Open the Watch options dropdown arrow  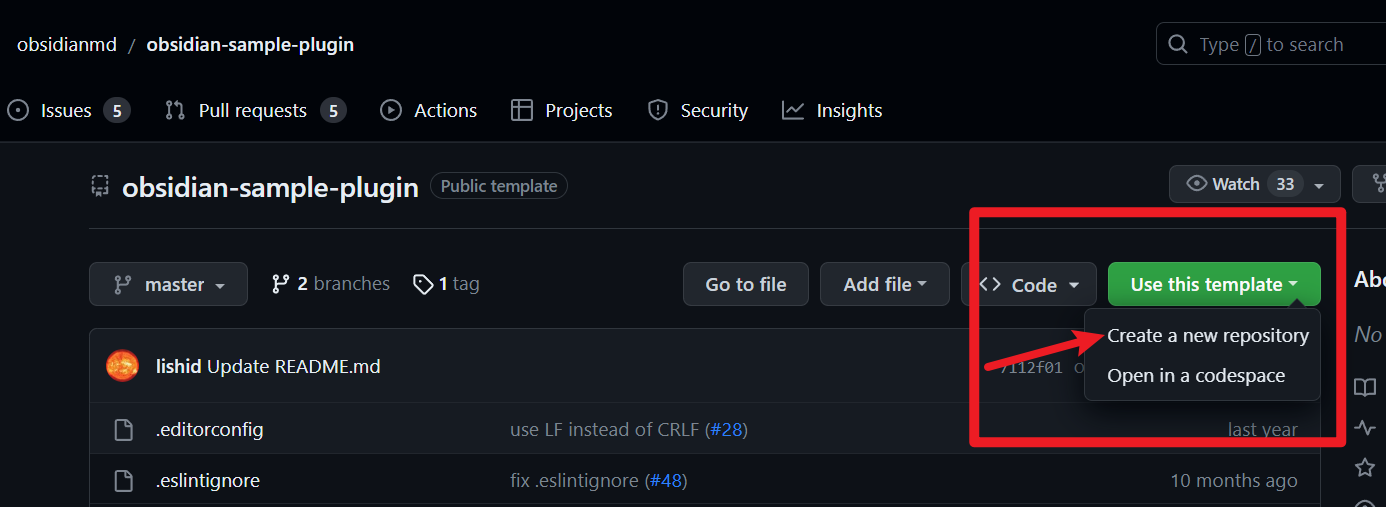point(1319,185)
